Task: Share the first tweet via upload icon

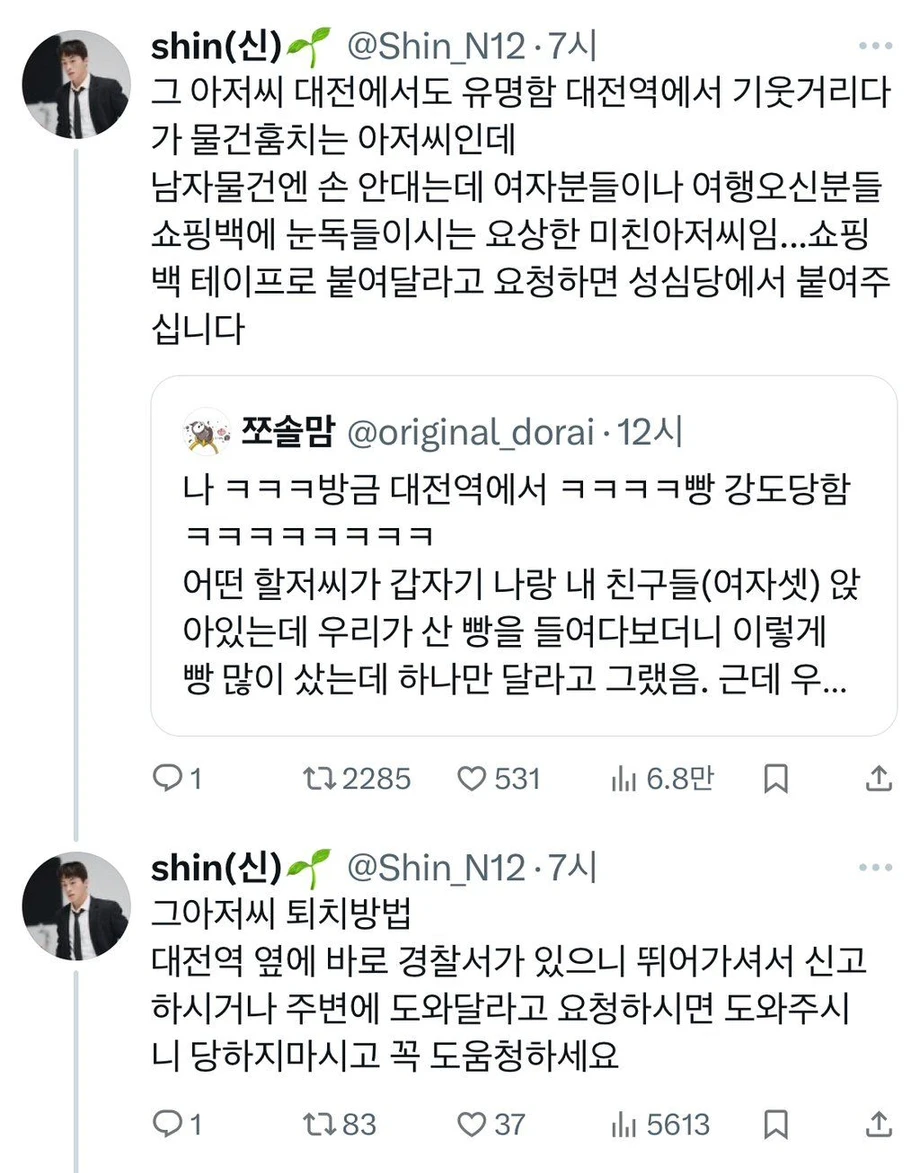Action: [879, 779]
